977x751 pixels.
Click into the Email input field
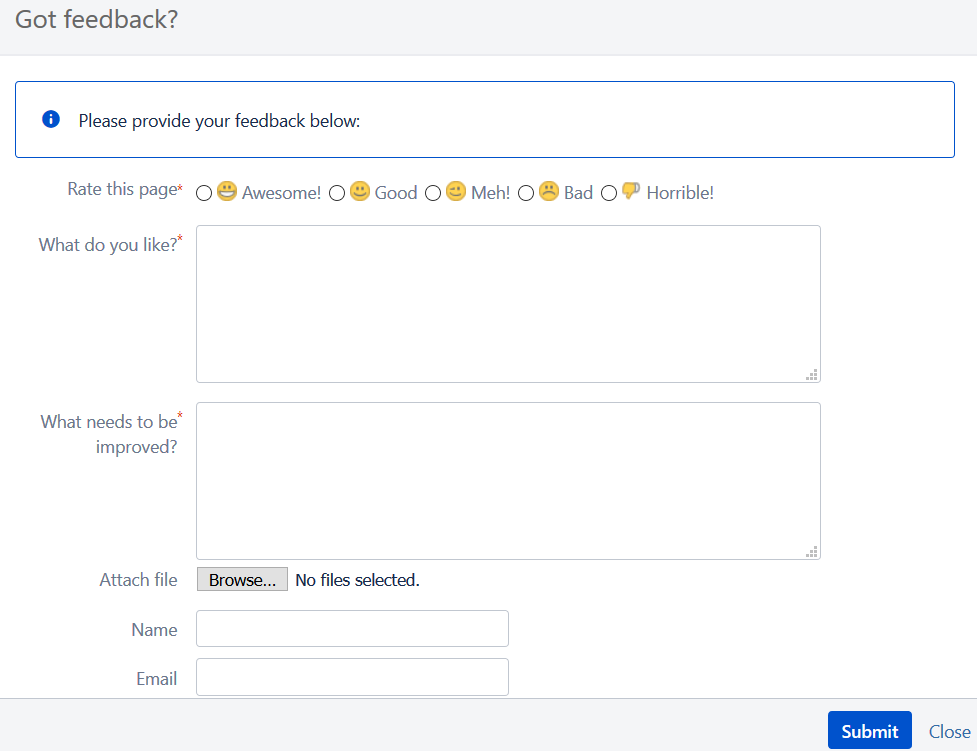(x=352, y=677)
